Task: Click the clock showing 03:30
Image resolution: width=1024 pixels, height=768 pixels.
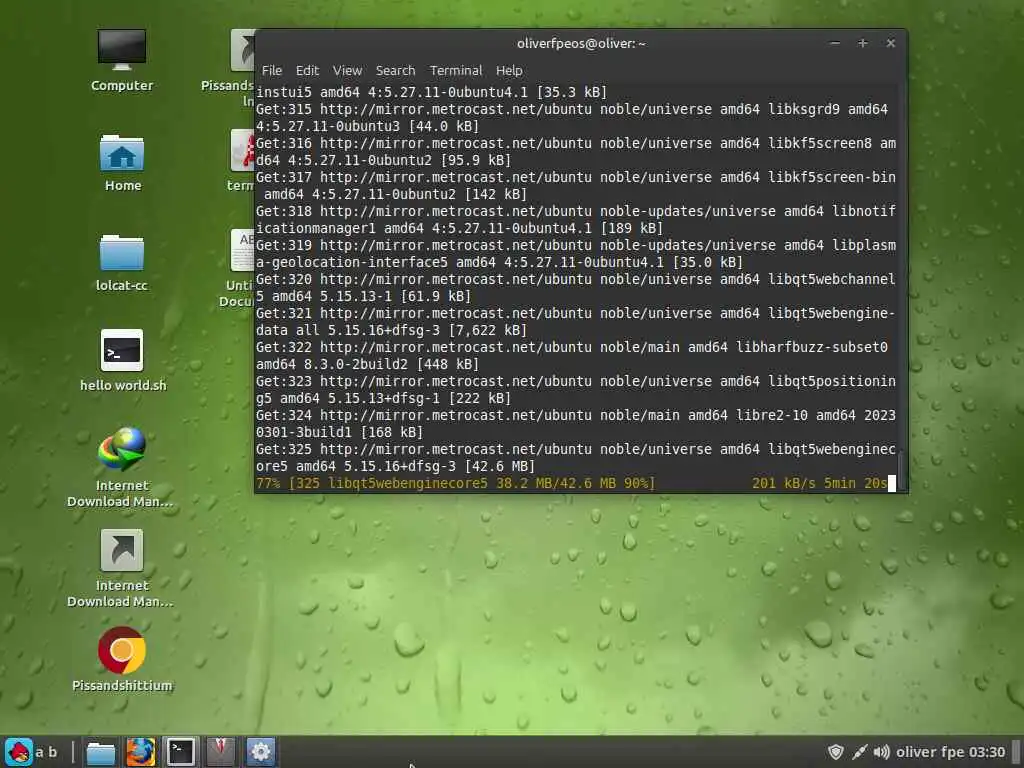Action: tap(987, 752)
